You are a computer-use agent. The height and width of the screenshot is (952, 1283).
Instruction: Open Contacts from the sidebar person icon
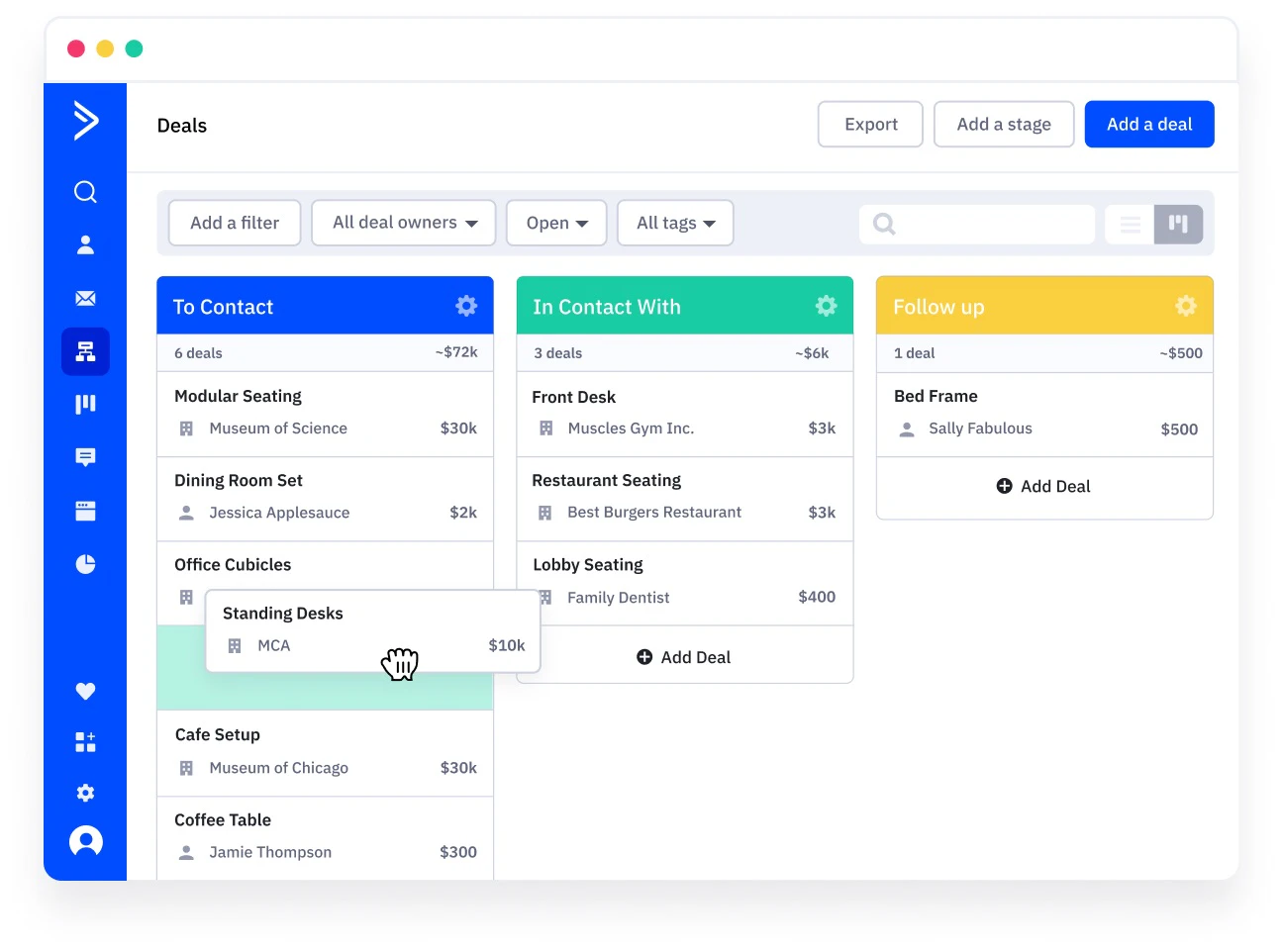pos(85,244)
